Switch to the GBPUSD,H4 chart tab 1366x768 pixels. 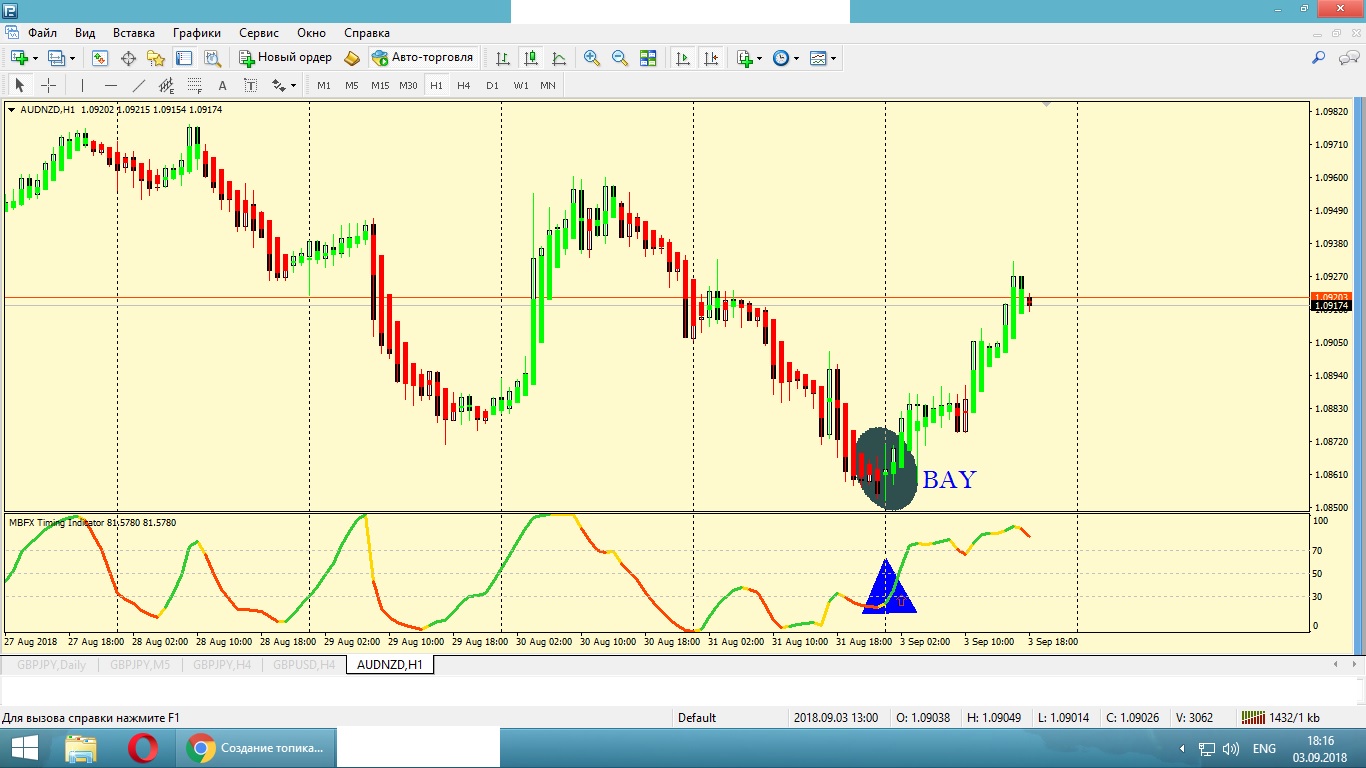coord(304,665)
